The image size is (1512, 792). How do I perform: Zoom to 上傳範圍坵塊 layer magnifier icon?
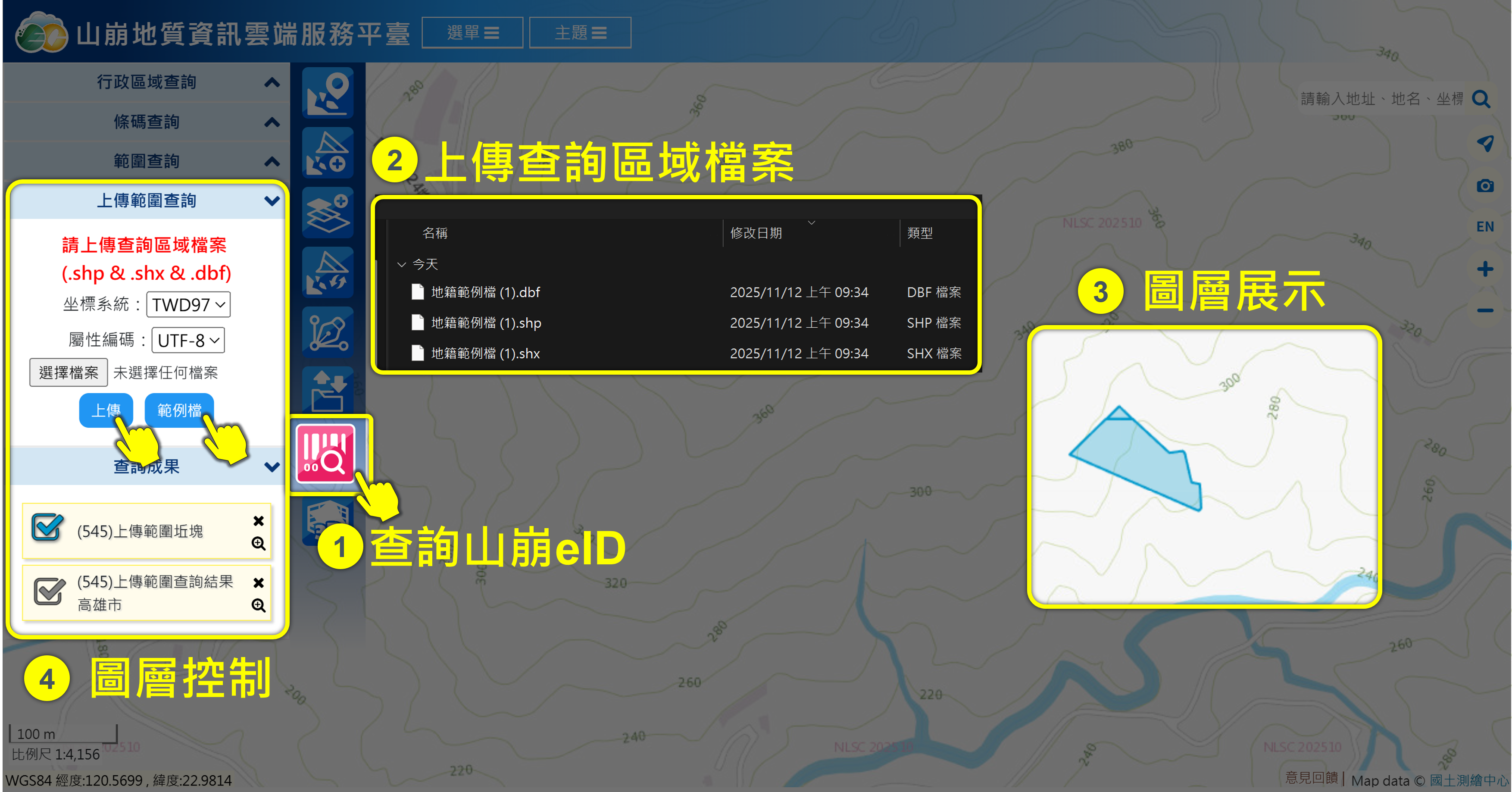258,543
